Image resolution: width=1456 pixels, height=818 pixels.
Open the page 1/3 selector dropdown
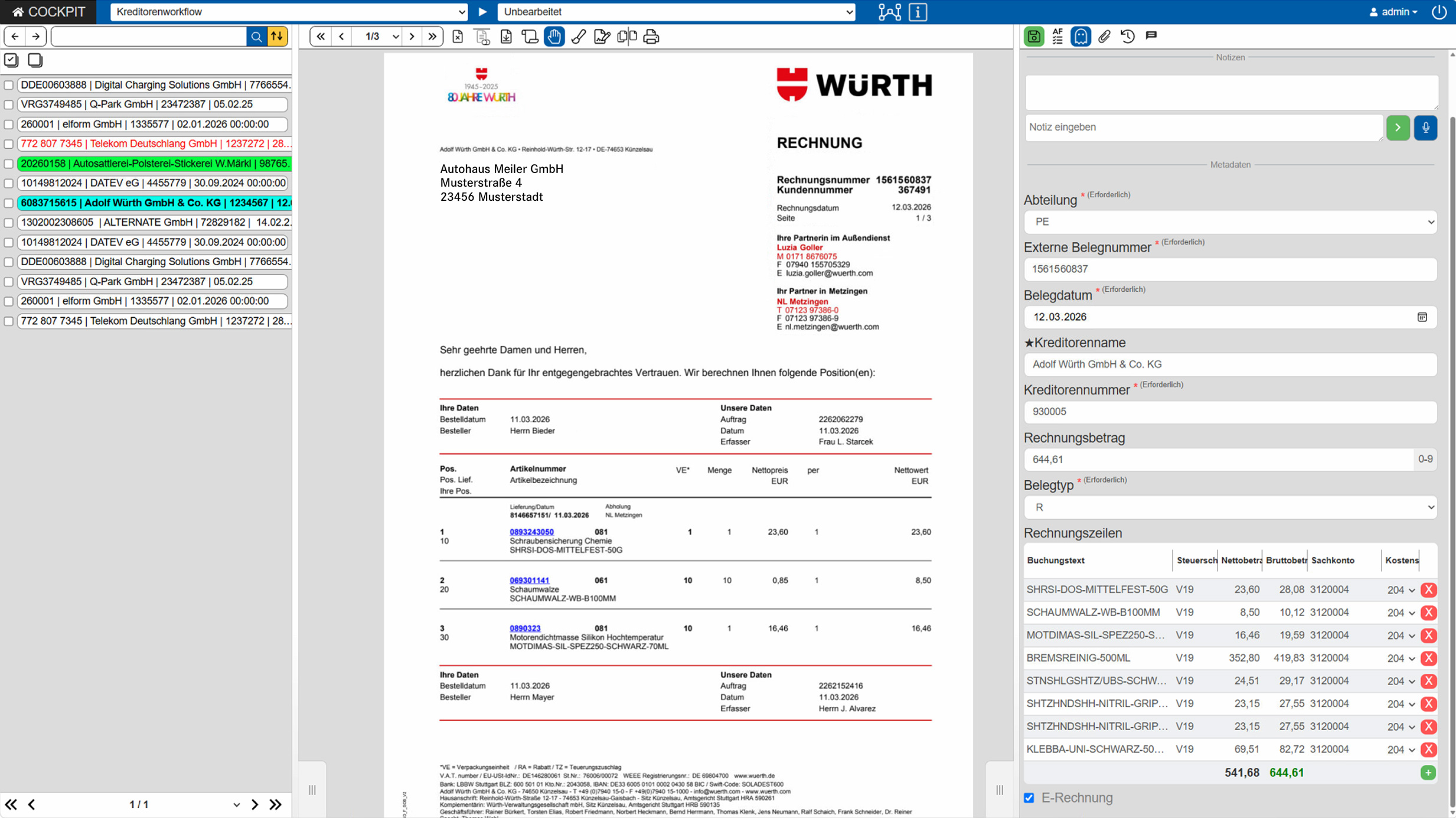pos(377,37)
